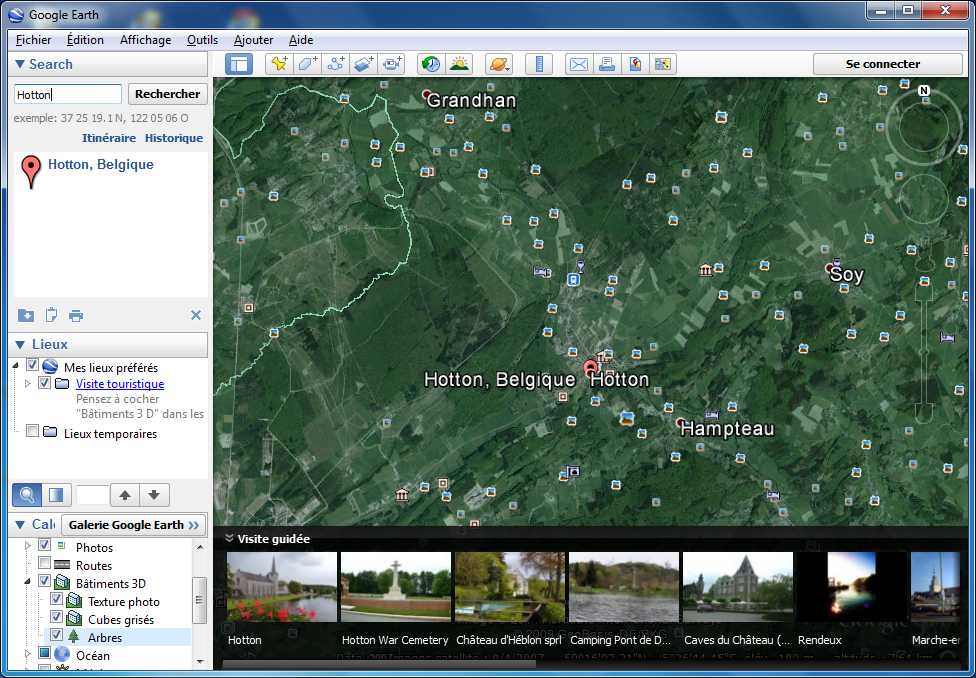Click the Itinéraire link
976x678 pixels.
(x=109, y=138)
